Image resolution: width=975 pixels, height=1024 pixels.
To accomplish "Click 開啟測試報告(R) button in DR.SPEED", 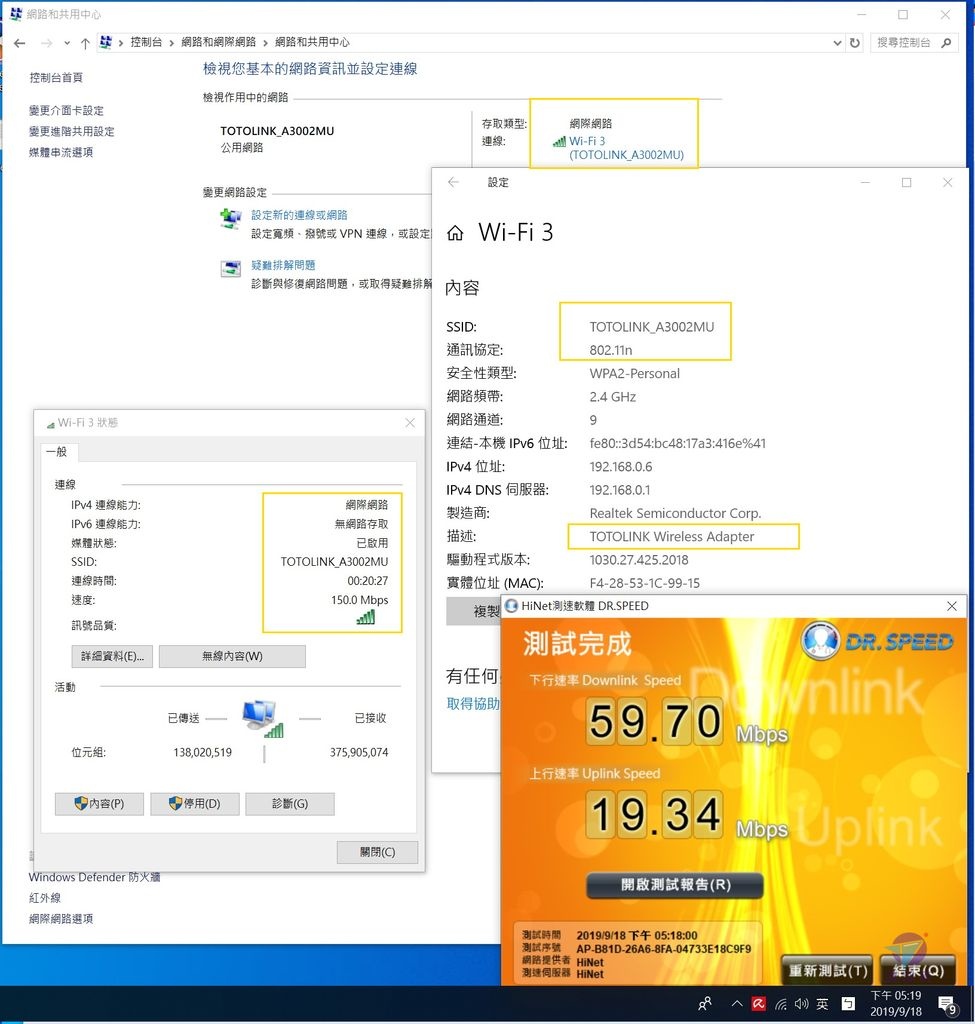I will click(x=675, y=885).
